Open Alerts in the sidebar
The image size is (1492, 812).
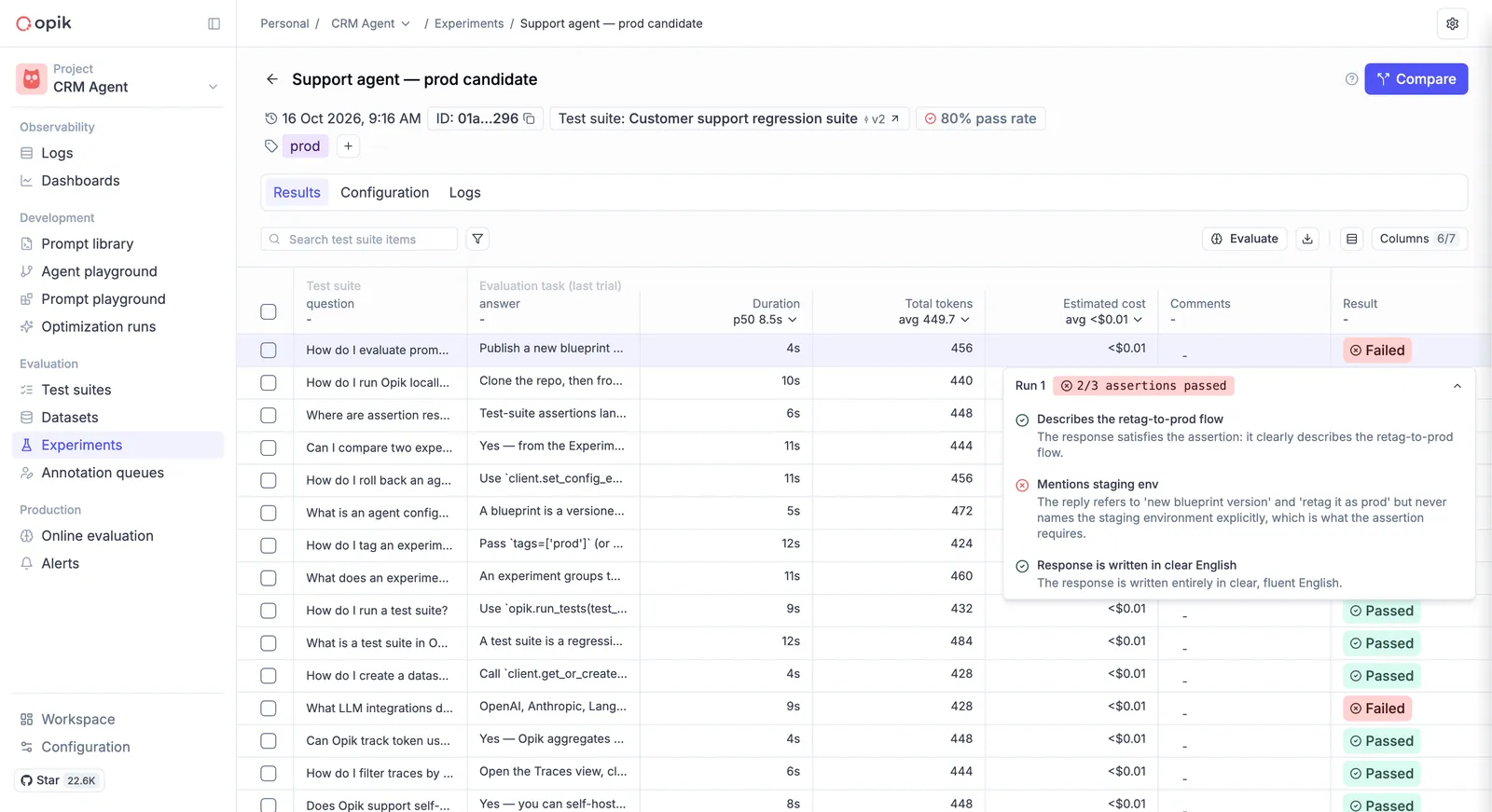pyautogui.click(x=60, y=563)
